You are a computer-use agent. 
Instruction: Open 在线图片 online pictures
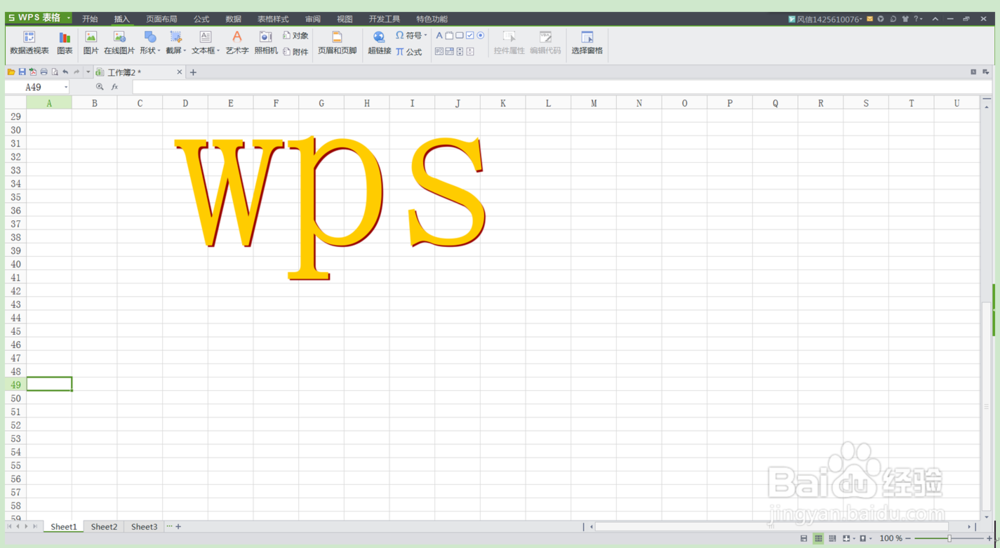coord(119,43)
